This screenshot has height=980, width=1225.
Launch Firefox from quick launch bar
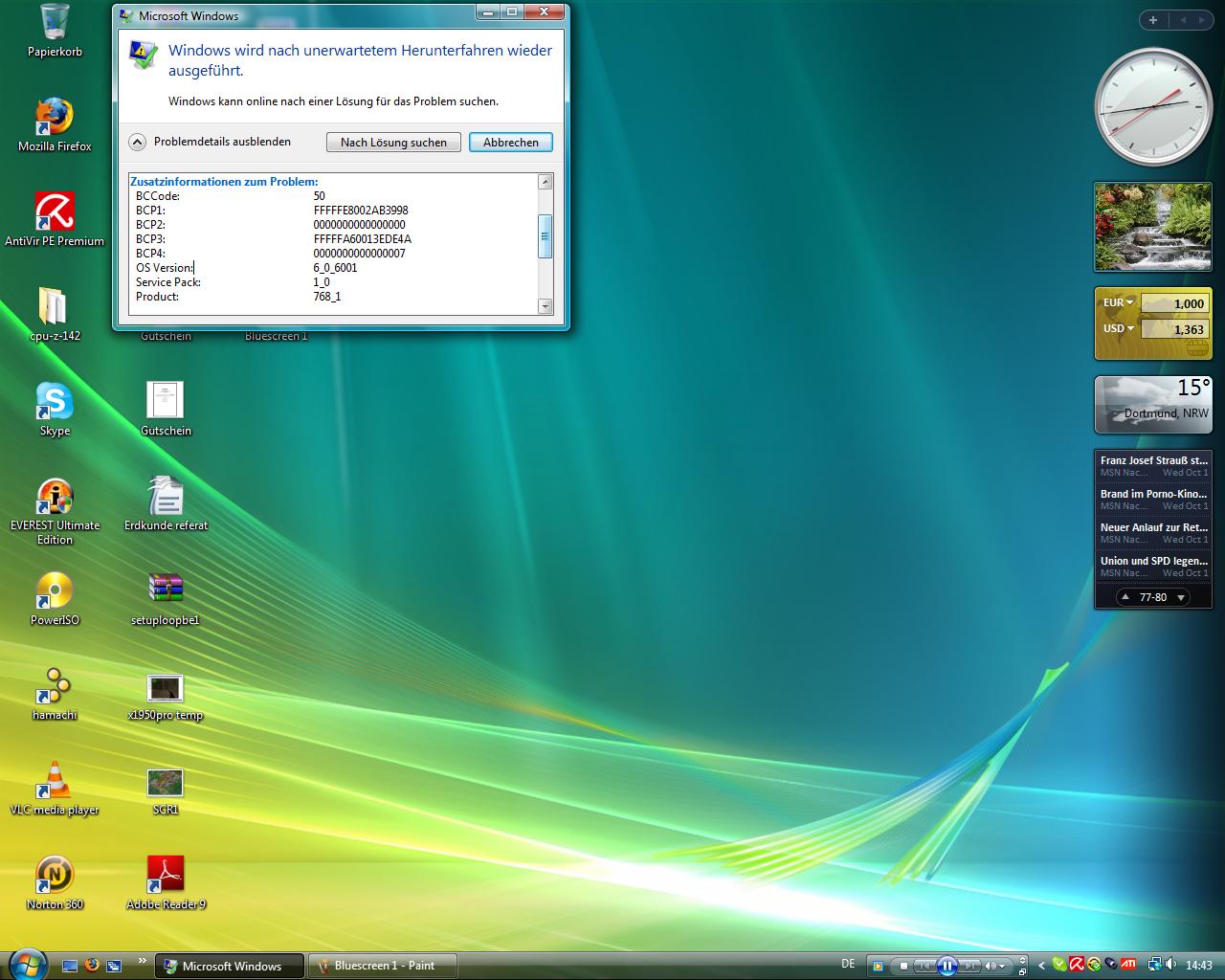(x=92, y=966)
